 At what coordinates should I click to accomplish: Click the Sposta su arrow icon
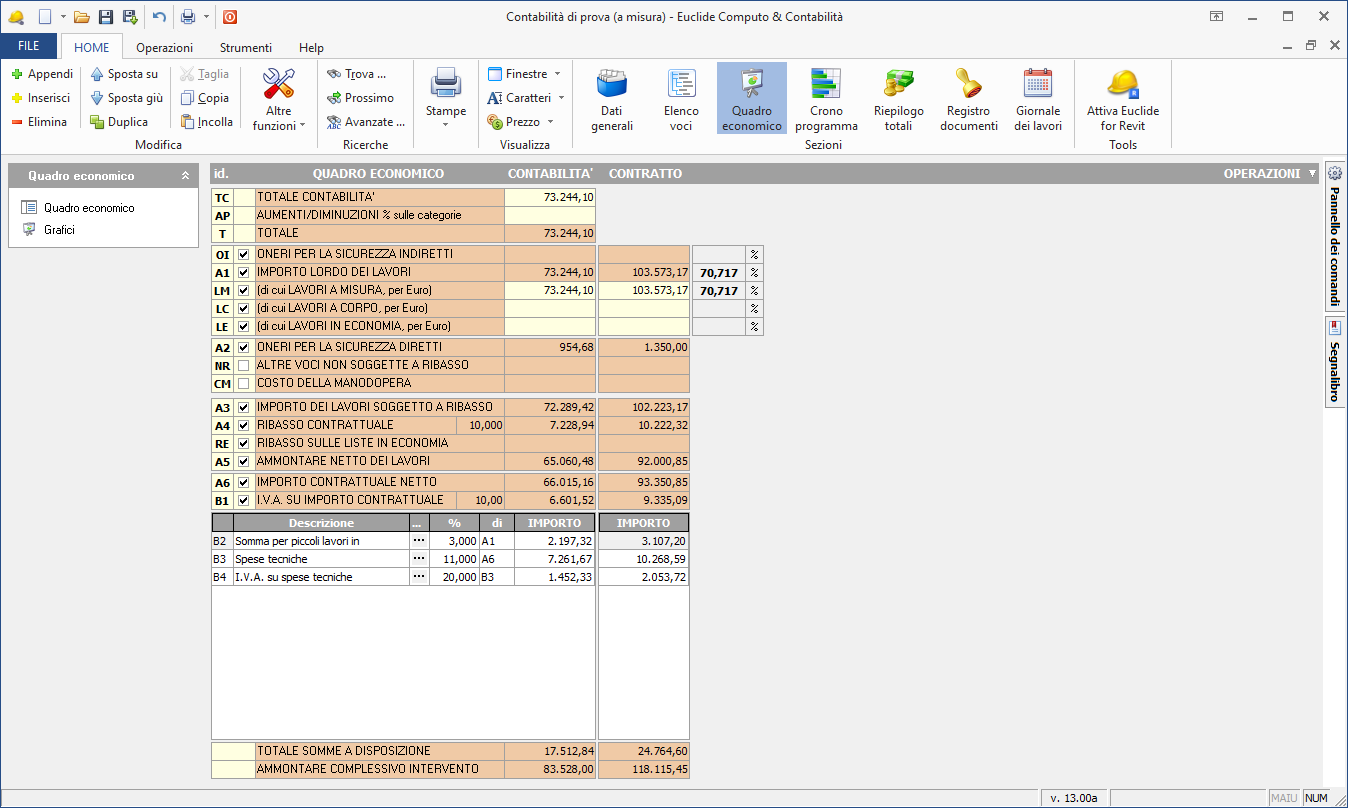point(97,74)
